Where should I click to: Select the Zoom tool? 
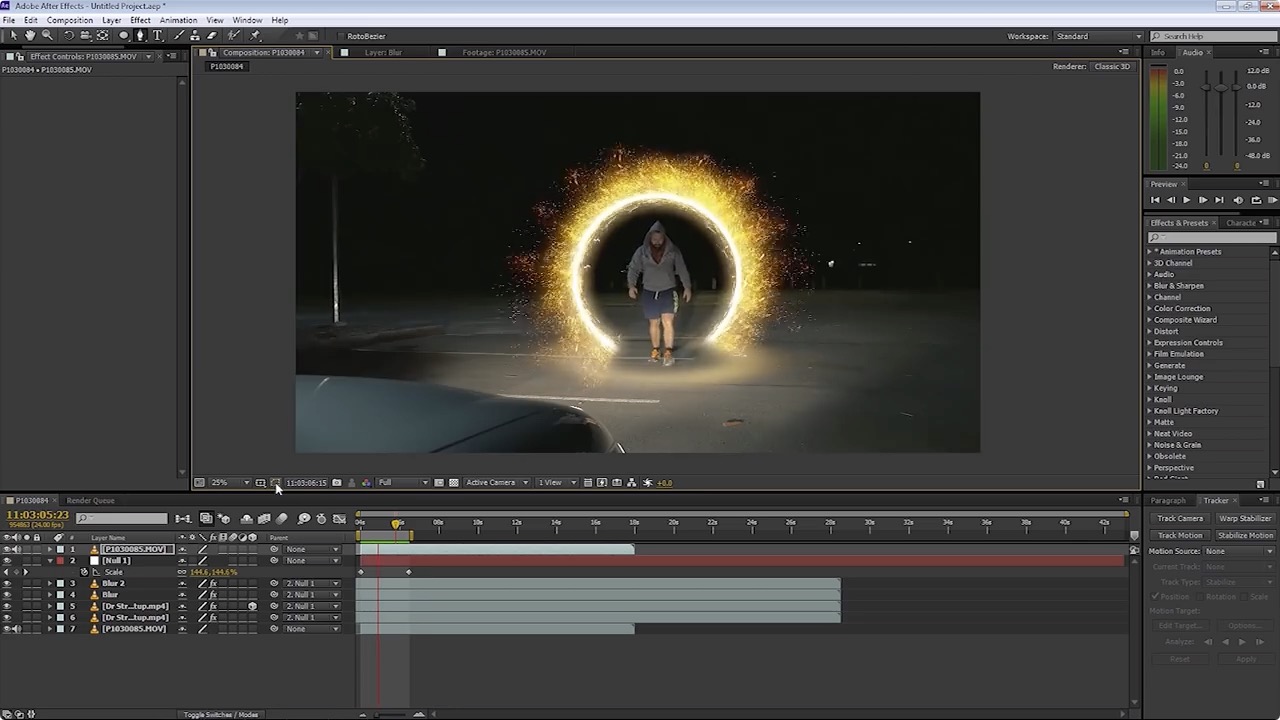(x=47, y=36)
